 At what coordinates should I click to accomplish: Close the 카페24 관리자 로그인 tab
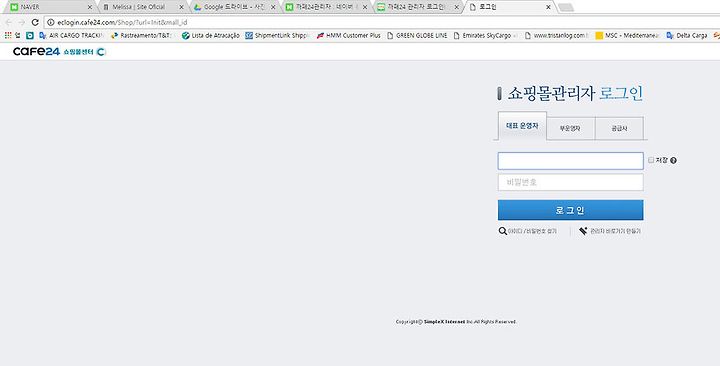[x=456, y=7]
